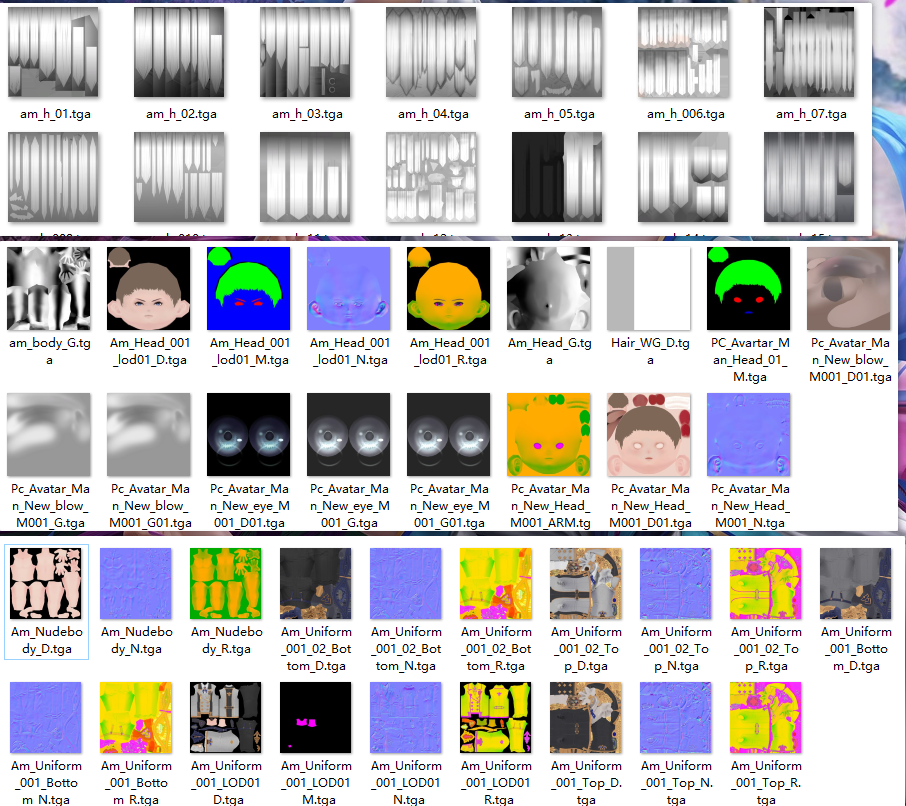Click the file name am_h_006.tga
The image size is (906, 806).
tap(685, 114)
